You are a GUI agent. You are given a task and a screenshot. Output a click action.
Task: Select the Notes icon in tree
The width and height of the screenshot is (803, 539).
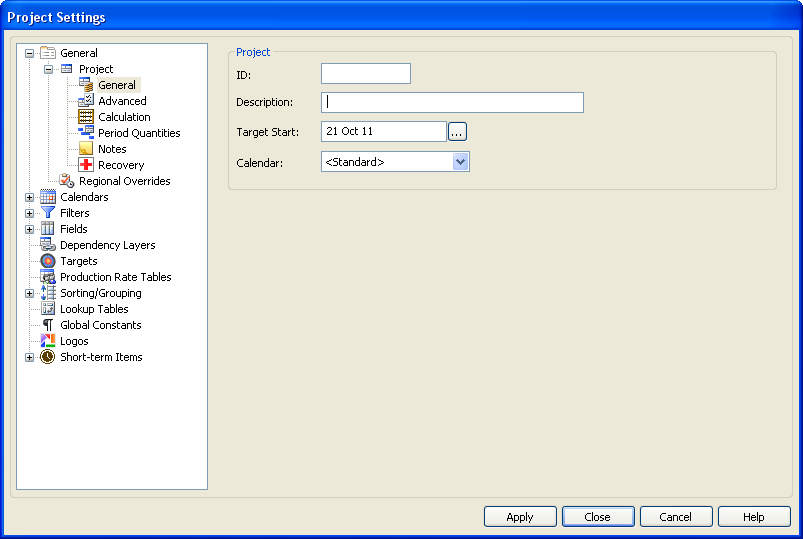86,149
